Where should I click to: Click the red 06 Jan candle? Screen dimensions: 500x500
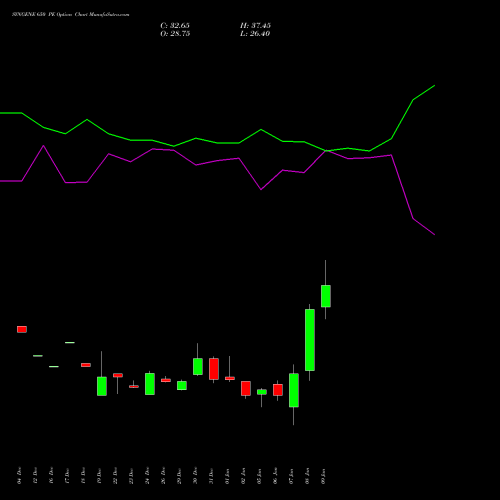click(x=278, y=390)
